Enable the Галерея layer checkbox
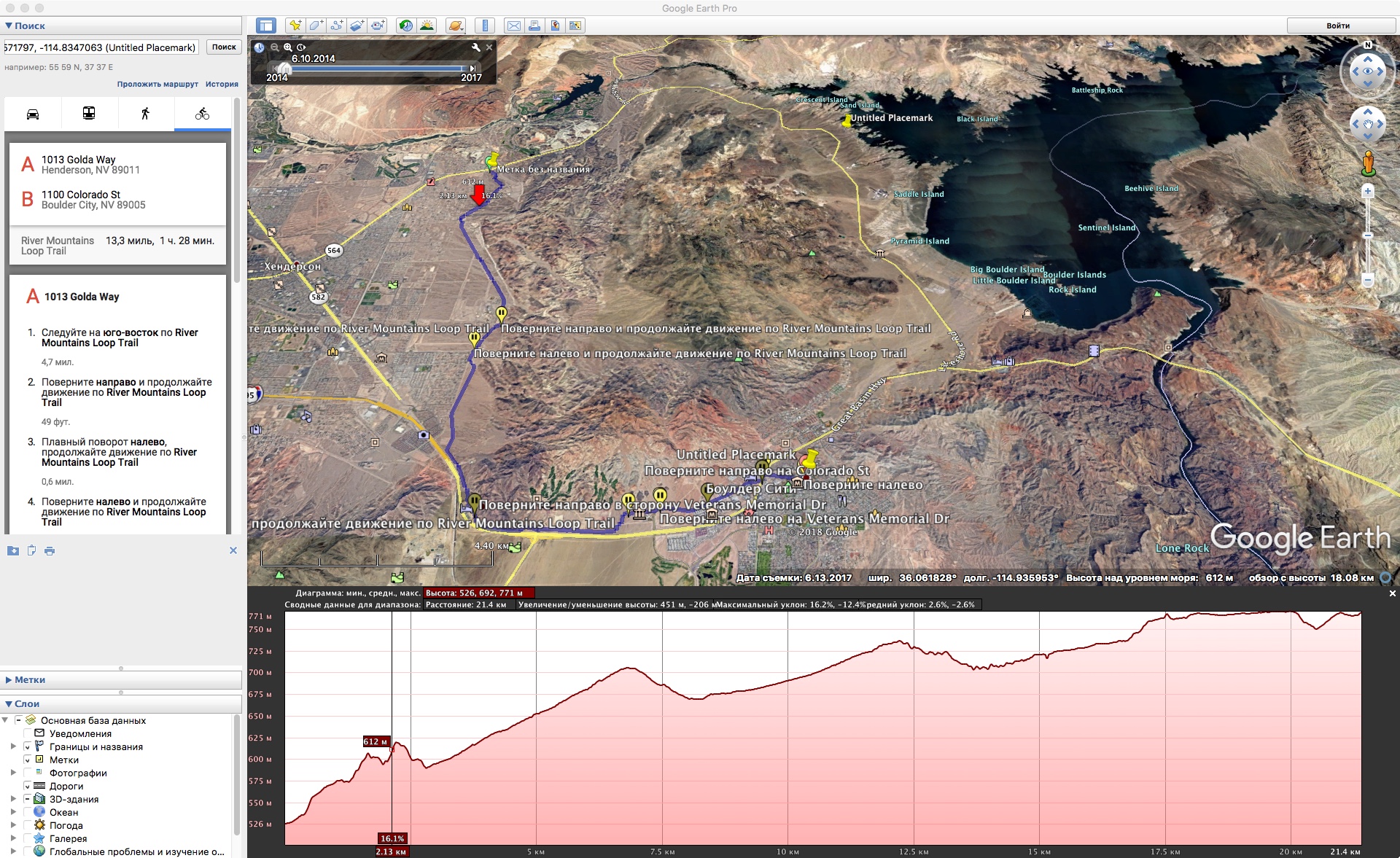Viewport: 1400px width, 858px height. click(x=28, y=838)
